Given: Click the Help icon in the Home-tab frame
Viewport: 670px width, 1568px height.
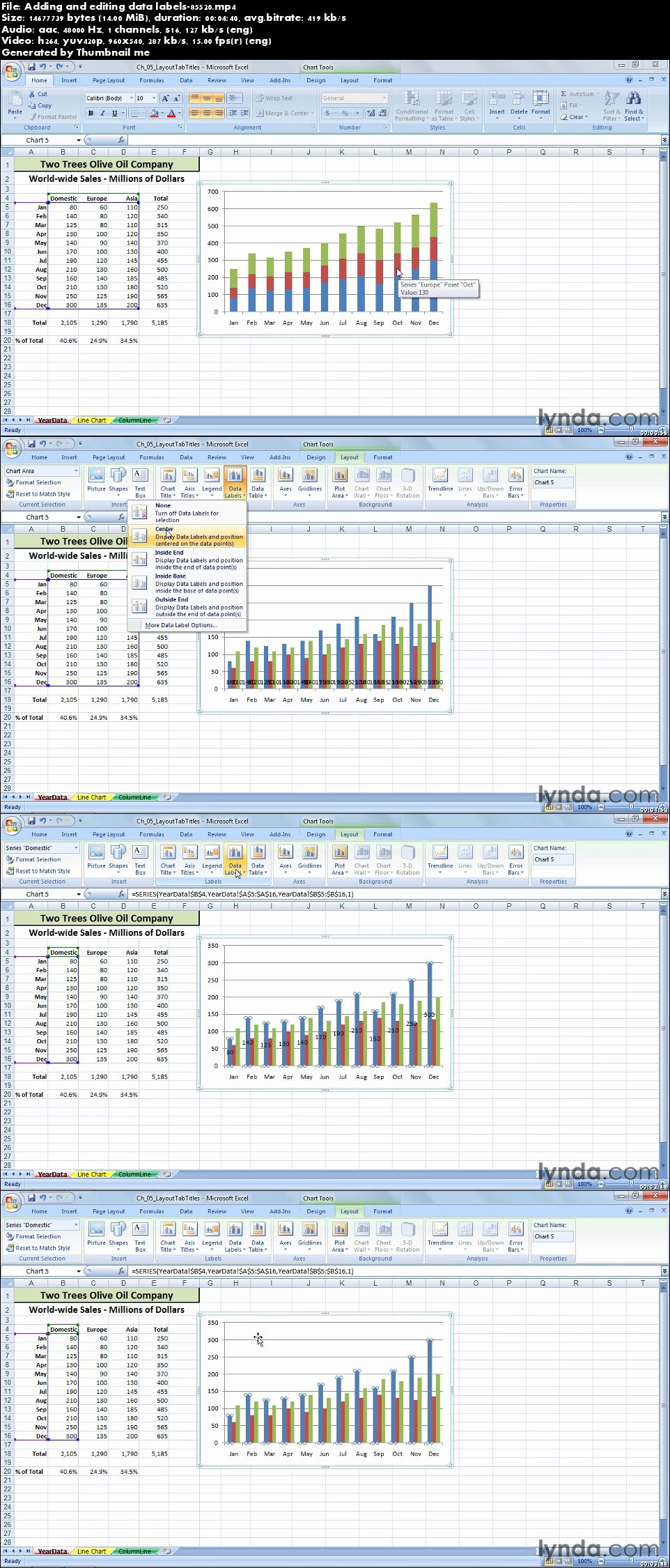Looking at the screenshot, I should (x=629, y=80).
